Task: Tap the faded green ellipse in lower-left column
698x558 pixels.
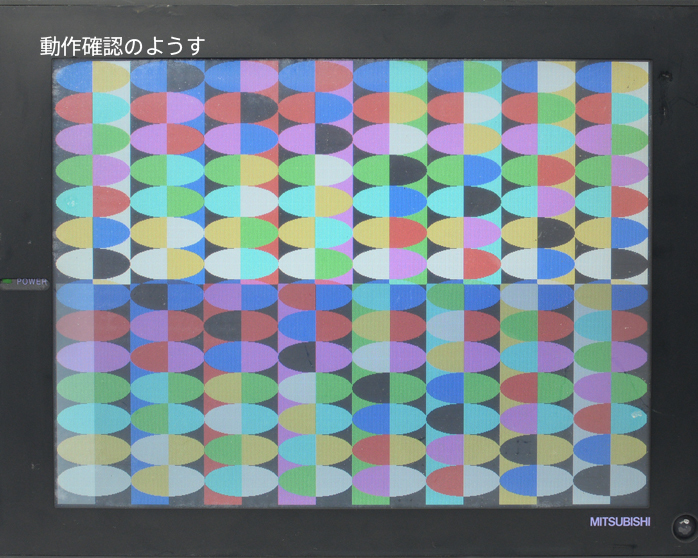Action: tap(93, 388)
